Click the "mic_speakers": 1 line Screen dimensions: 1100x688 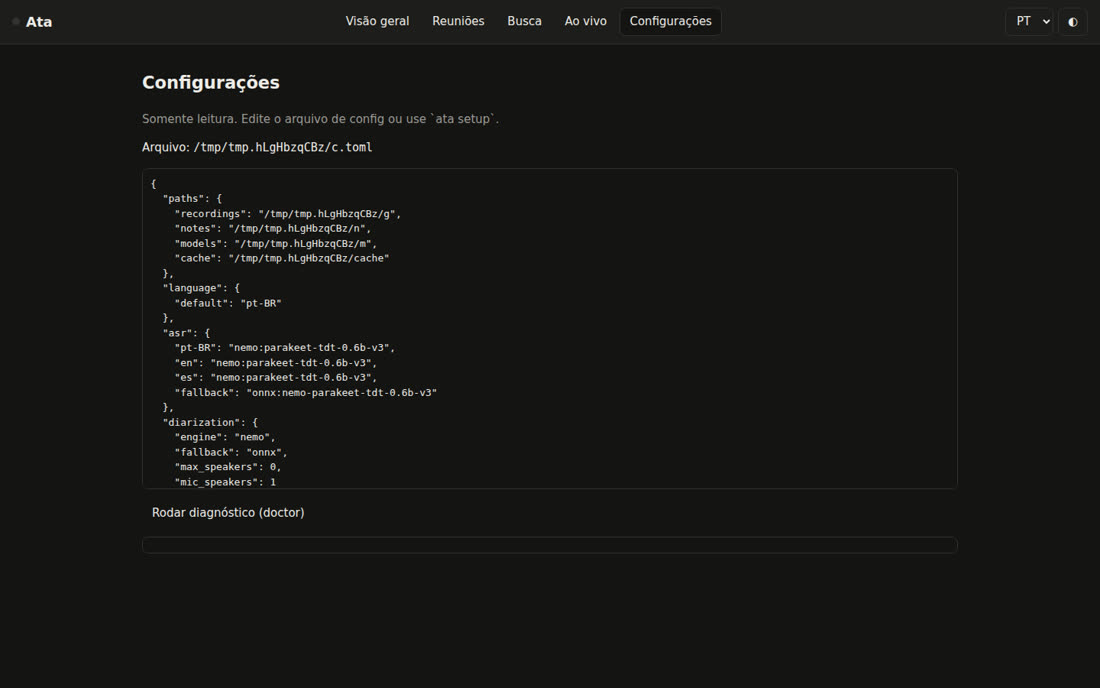coord(225,482)
